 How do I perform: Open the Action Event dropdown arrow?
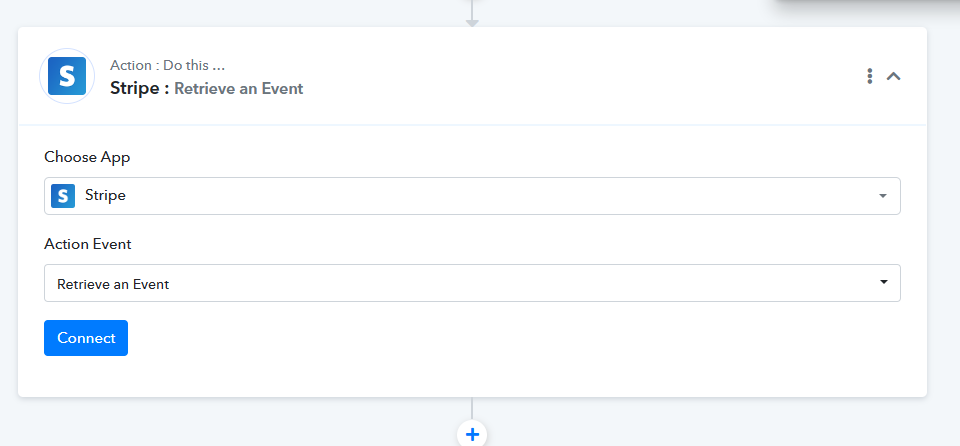tap(883, 282)
